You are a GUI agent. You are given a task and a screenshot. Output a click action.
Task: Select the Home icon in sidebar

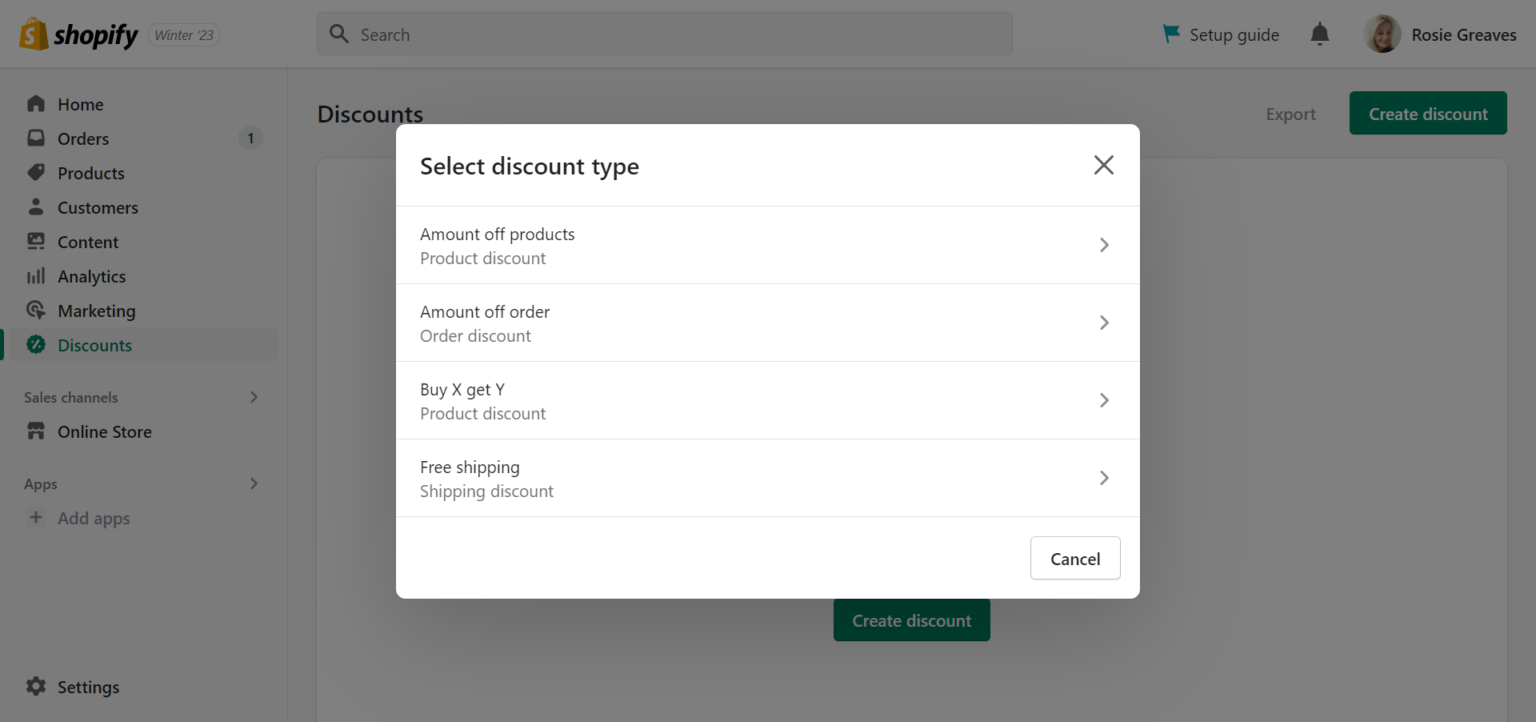[36, 104]
